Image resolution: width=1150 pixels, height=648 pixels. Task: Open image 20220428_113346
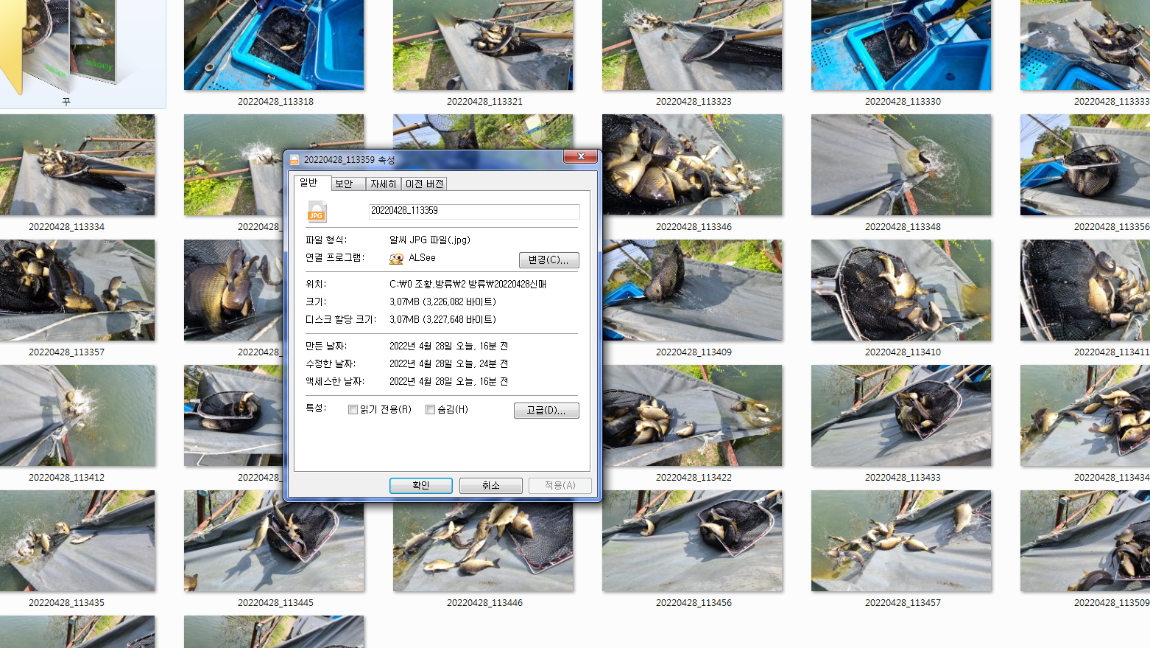point(691,165)
